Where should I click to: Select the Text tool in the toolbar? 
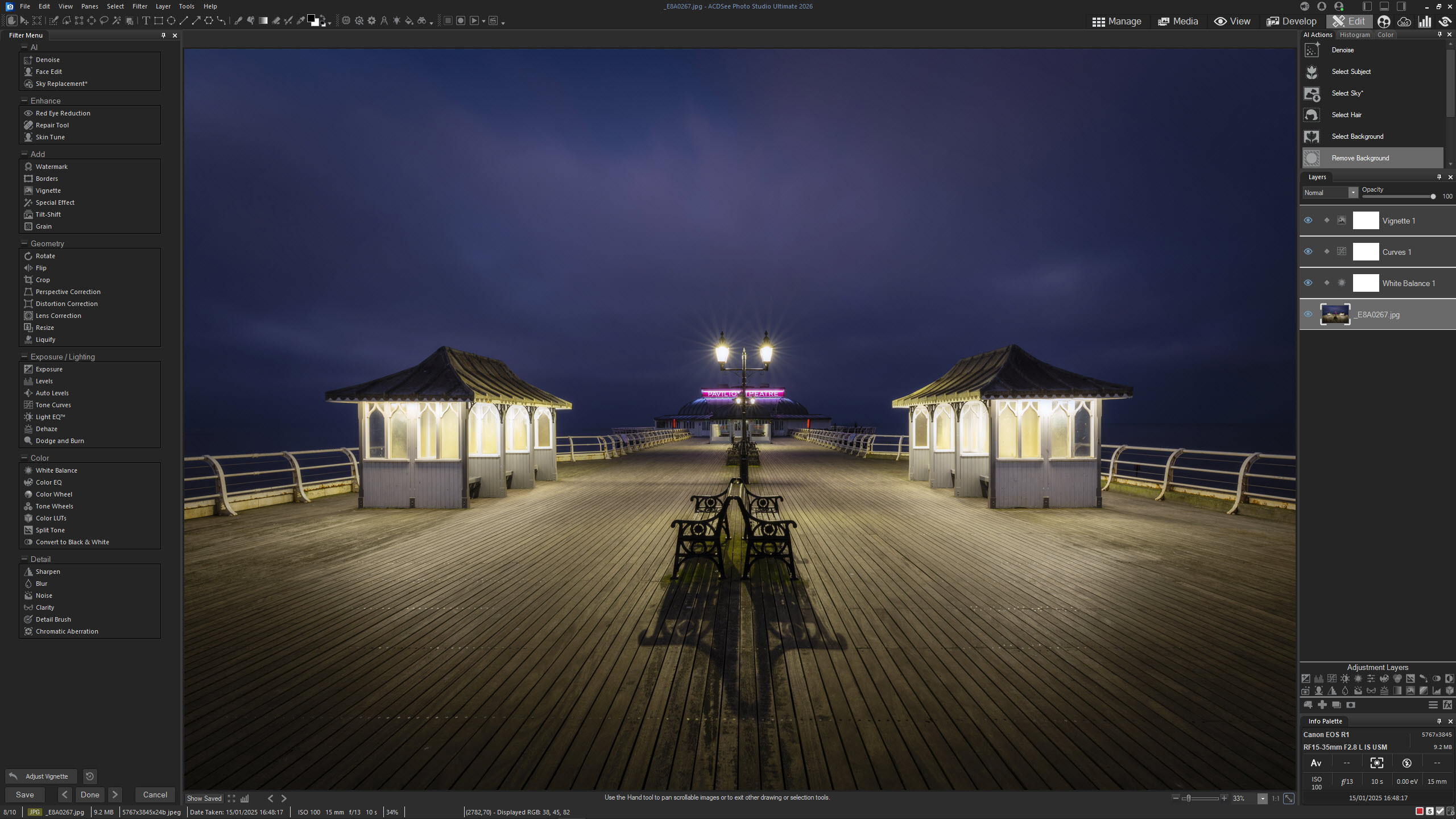coord(146,20)
